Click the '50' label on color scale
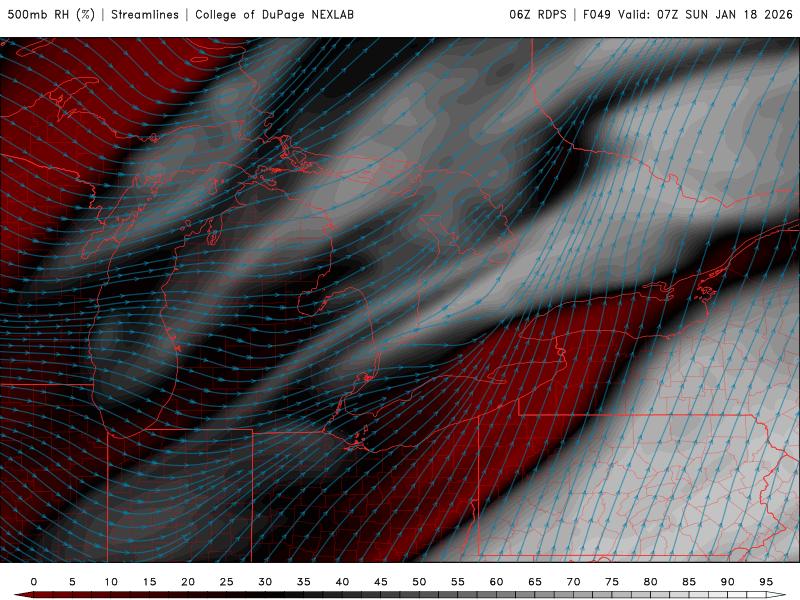 tap(419, 582)
